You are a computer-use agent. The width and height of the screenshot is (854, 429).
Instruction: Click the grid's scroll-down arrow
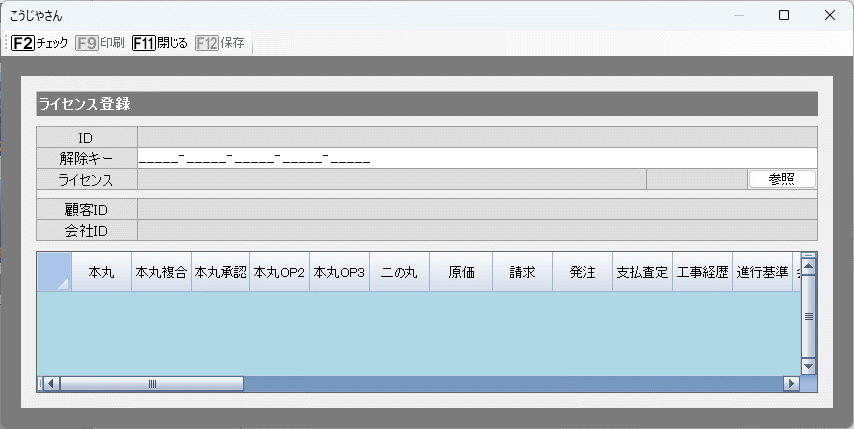pos(809,366)
